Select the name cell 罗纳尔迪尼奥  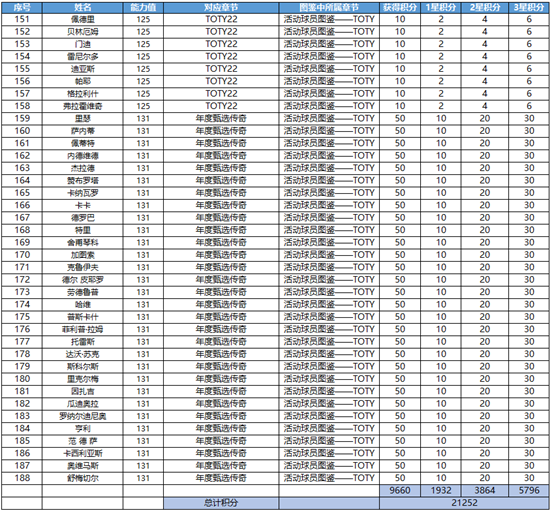pos(83,416)
